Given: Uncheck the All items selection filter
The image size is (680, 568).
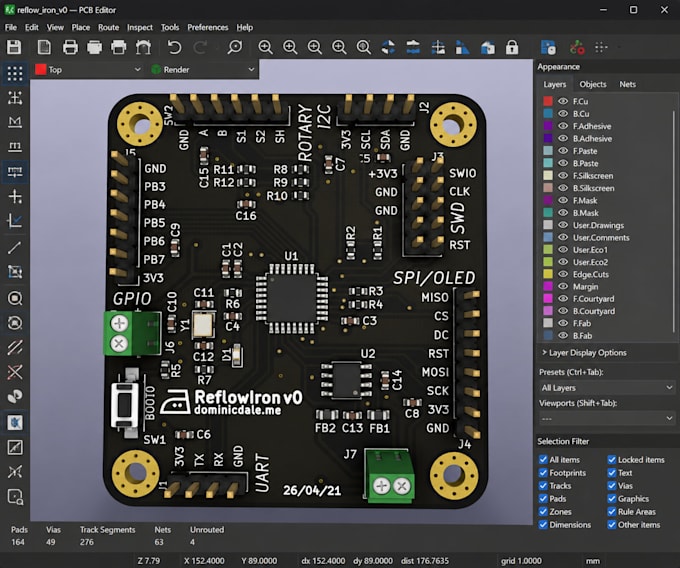Looking at the screenshot, I should [x=543, y=459].
